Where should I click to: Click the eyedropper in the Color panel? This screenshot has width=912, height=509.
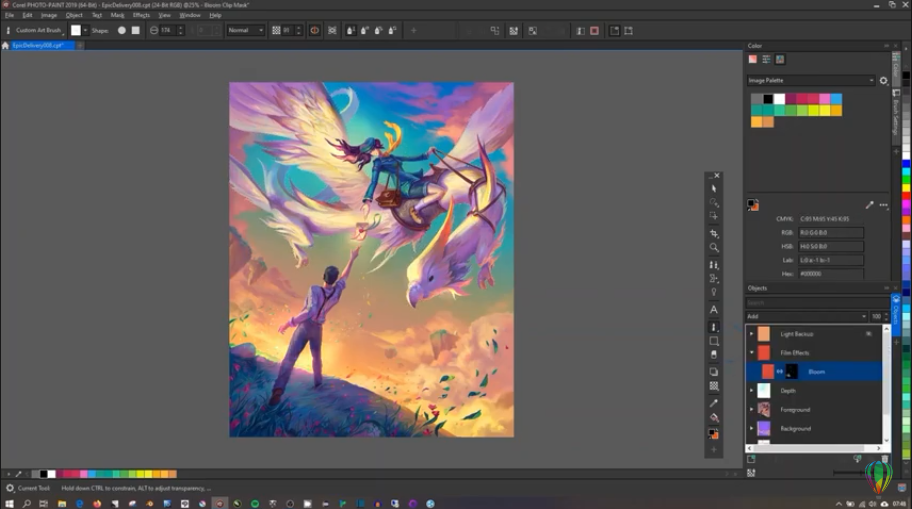pos(869,204)
